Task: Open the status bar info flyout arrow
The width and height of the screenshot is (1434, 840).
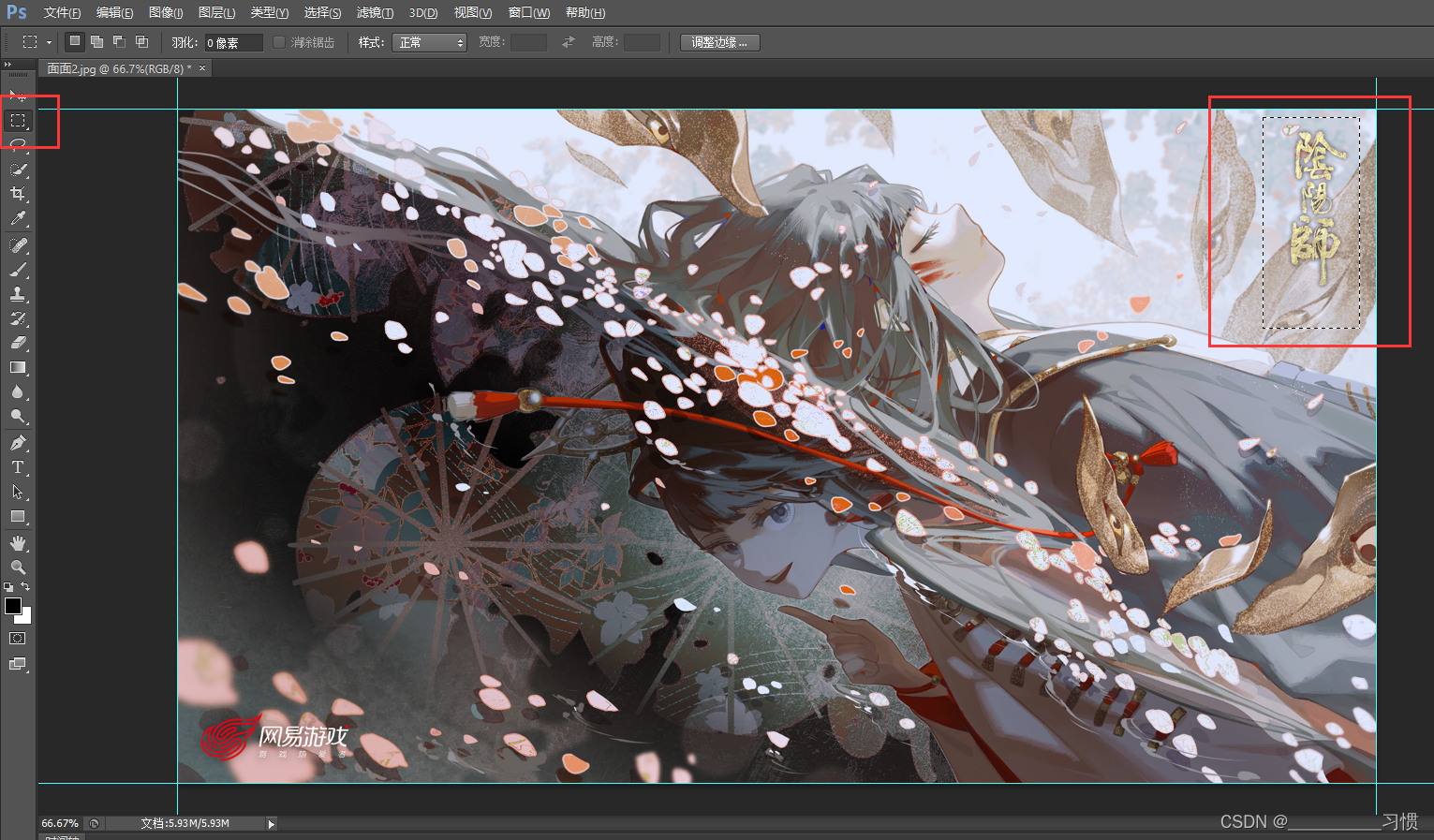Action: point(272,824)
